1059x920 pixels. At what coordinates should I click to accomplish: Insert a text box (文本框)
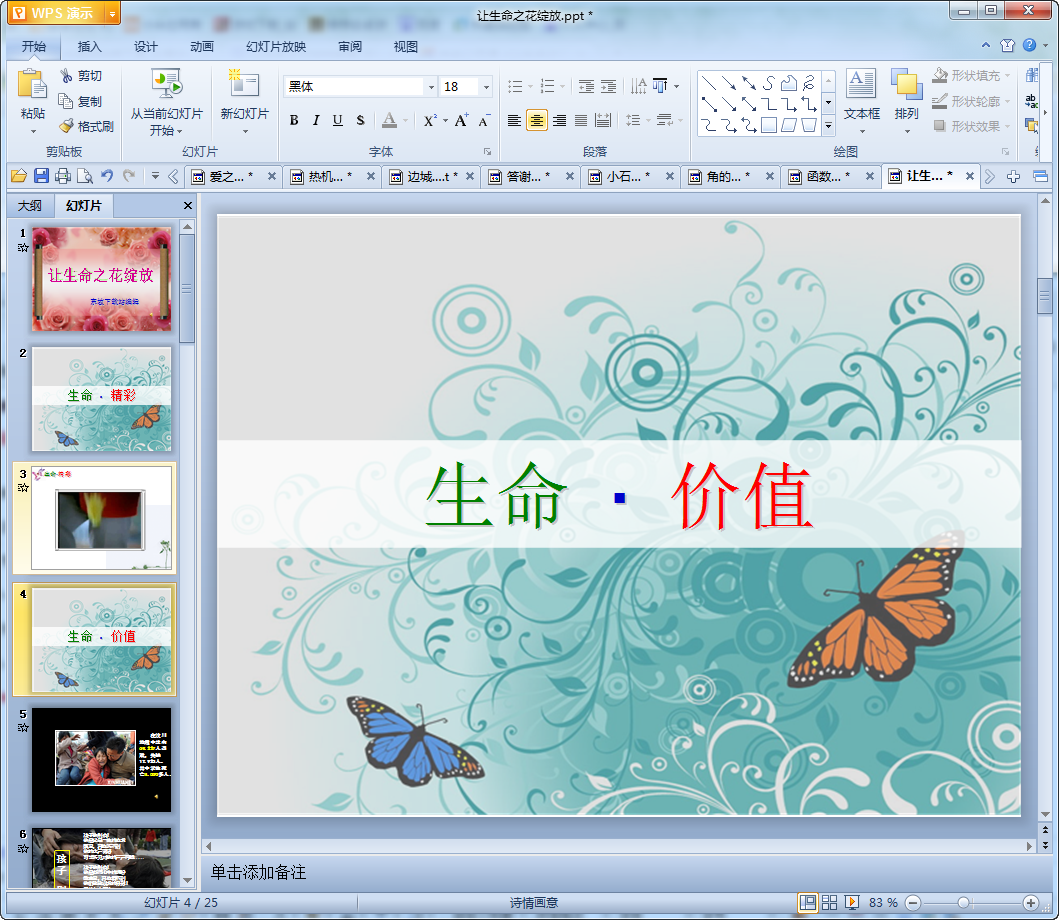[861, 95]
